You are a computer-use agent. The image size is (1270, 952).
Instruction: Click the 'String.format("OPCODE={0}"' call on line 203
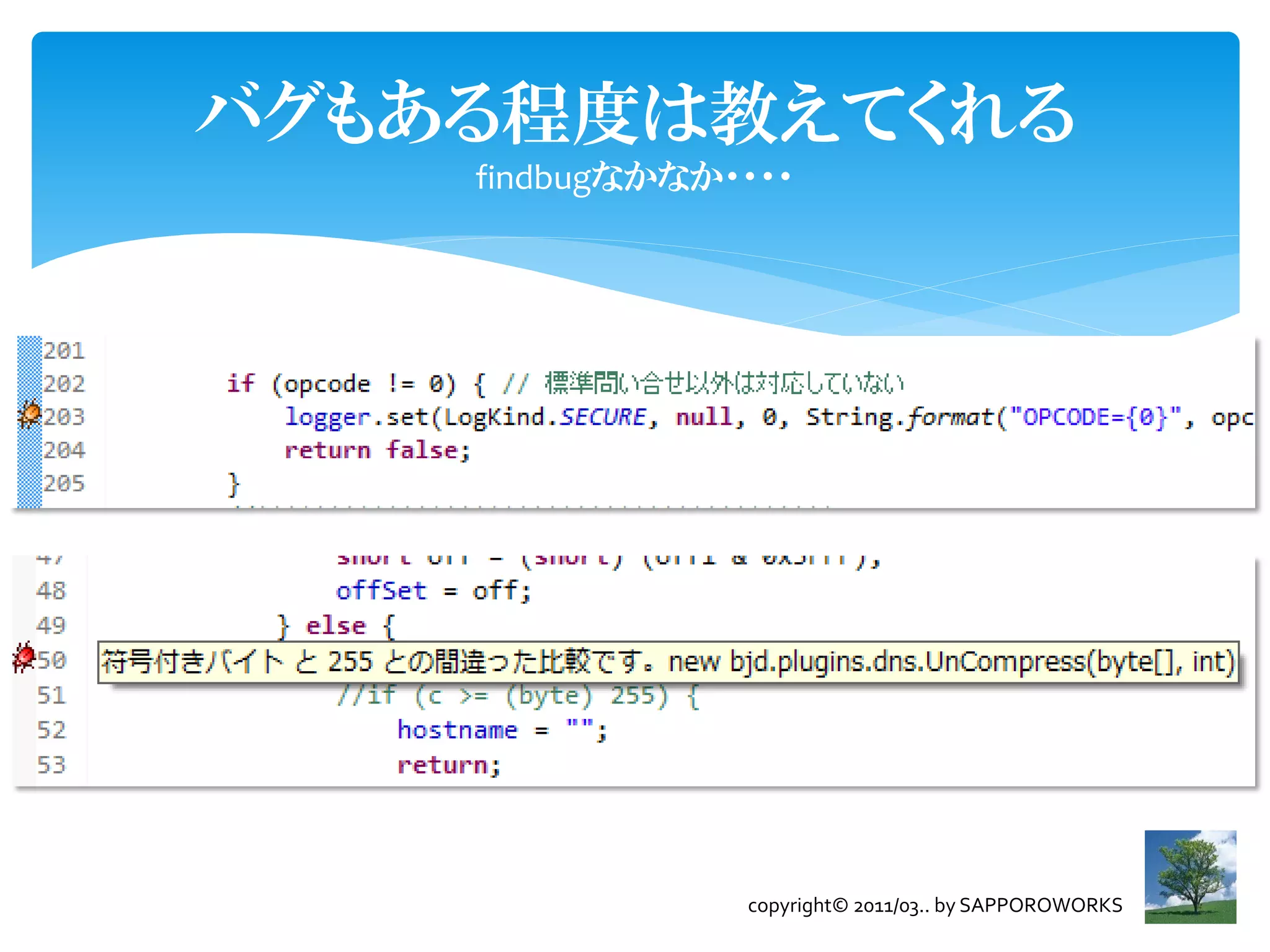pos(994,417)
